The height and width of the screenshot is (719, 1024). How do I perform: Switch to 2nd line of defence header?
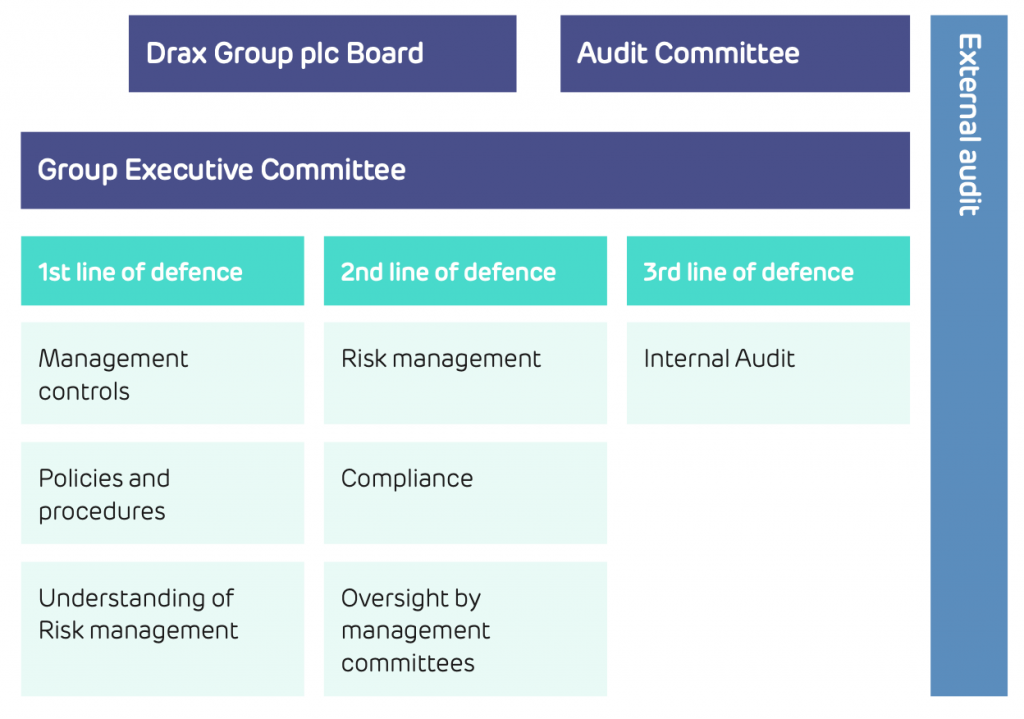[x=465, y=271]
